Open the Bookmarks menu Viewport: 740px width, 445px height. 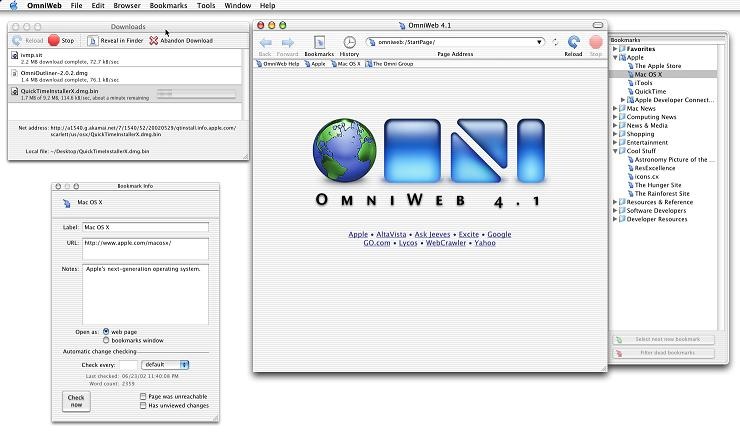(168, 6)
